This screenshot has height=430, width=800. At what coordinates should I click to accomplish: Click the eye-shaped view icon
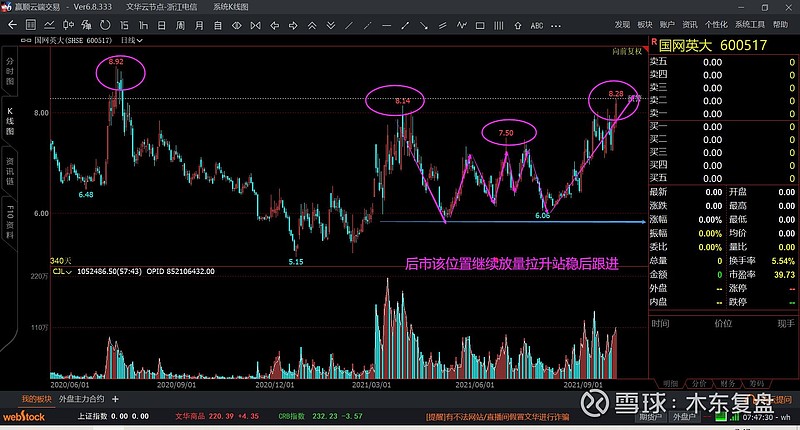point(237,25)
